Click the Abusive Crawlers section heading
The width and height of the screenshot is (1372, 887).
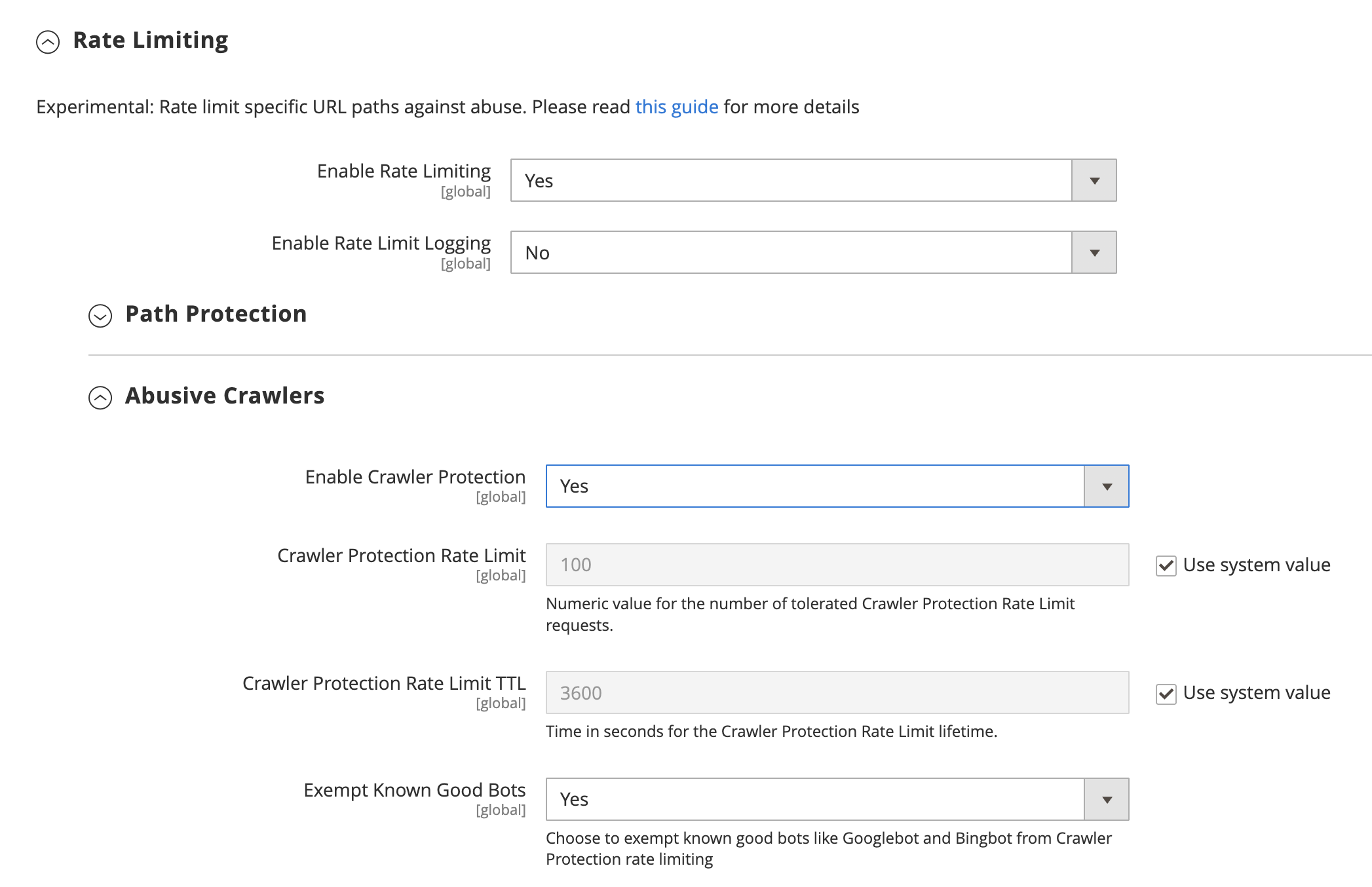pos(225,396)
